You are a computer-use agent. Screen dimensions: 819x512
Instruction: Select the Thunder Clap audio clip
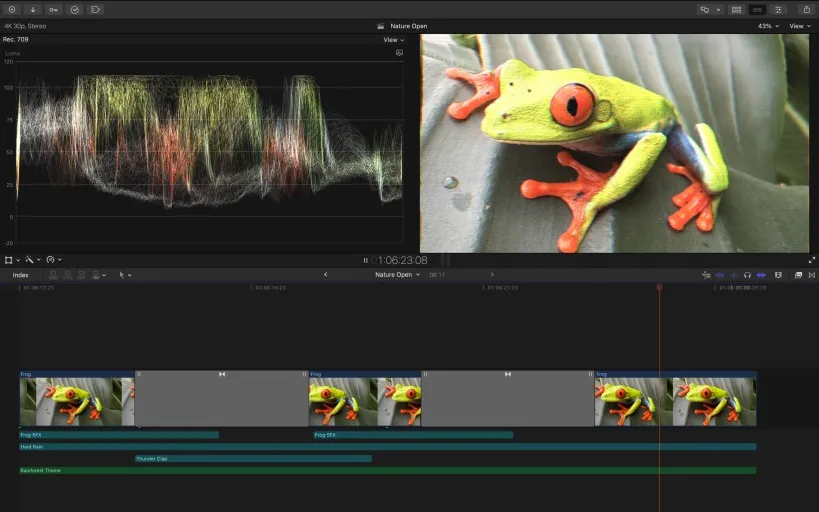[x=253, y=459]
